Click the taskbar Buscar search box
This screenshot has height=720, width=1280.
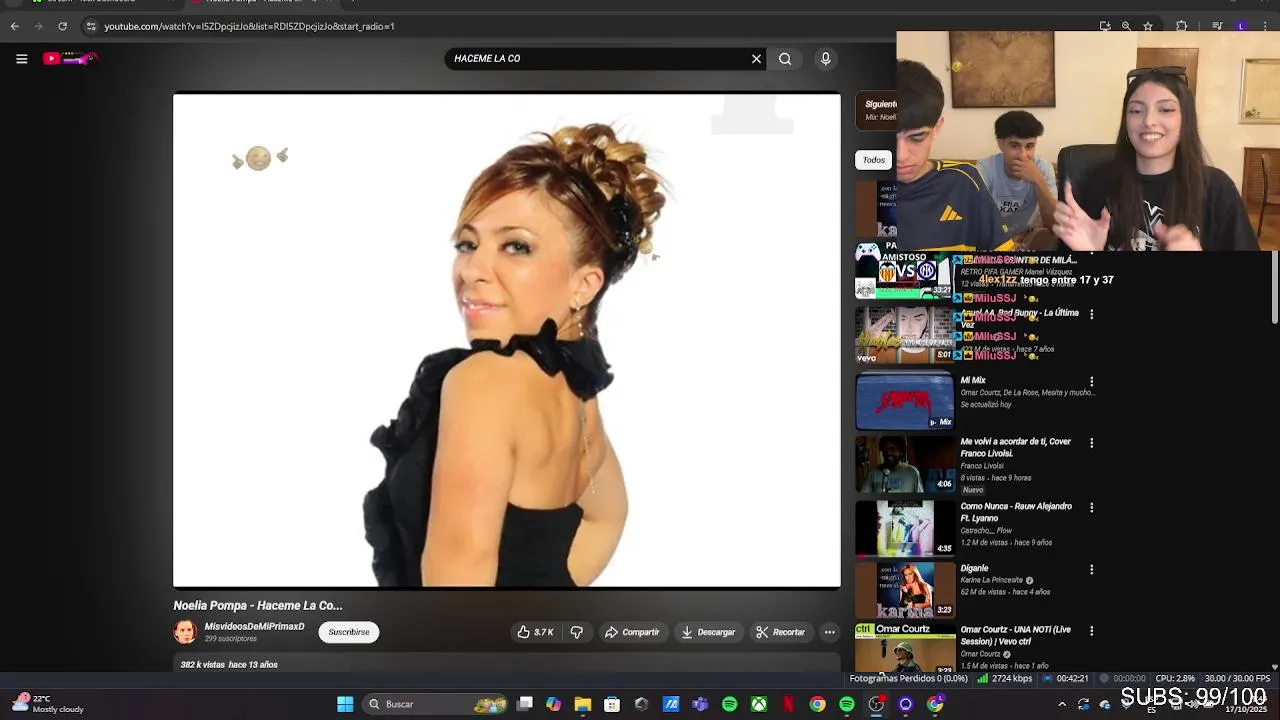pyautogui.click(x=435, y=704)
